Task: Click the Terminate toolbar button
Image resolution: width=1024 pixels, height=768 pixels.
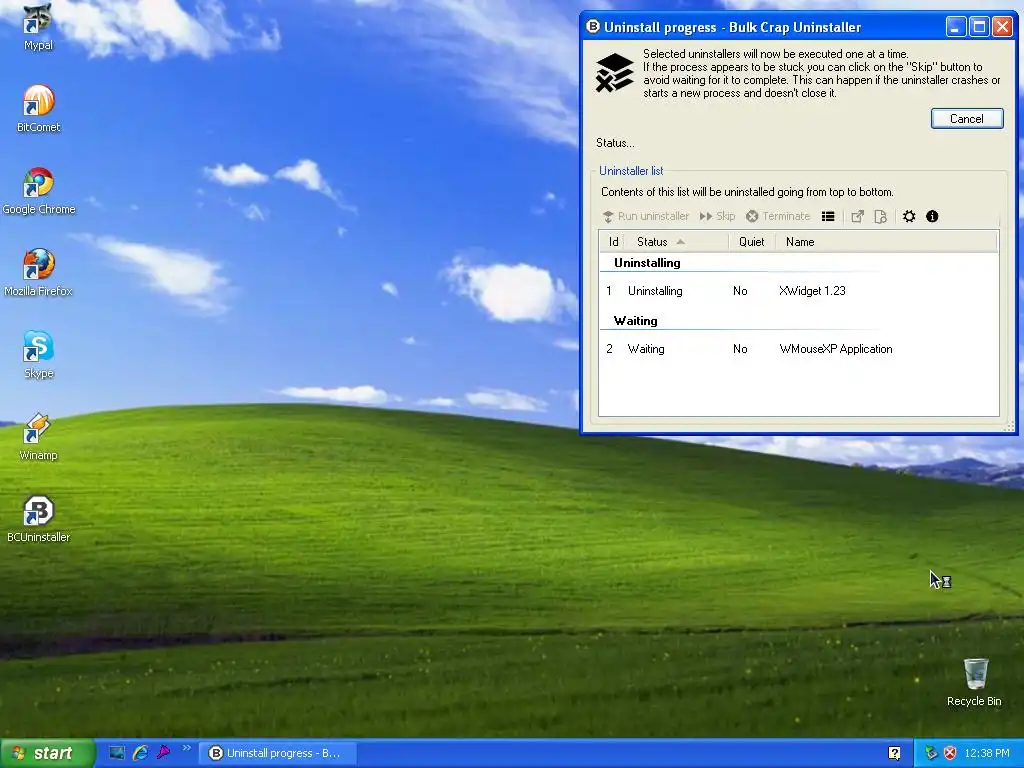Action: (x=778, y=216)
